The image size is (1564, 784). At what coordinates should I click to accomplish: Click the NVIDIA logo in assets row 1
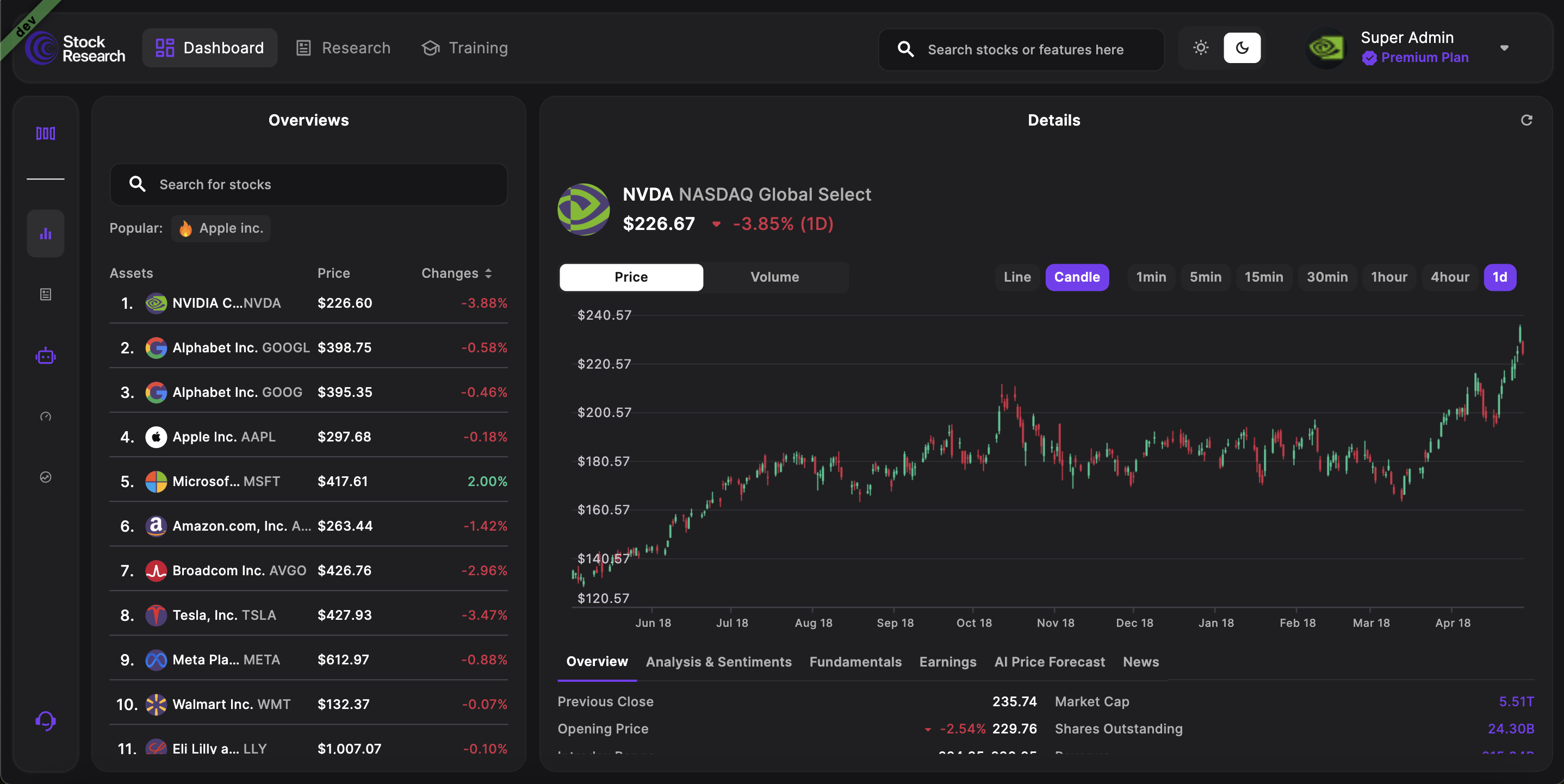coord(156,303)
